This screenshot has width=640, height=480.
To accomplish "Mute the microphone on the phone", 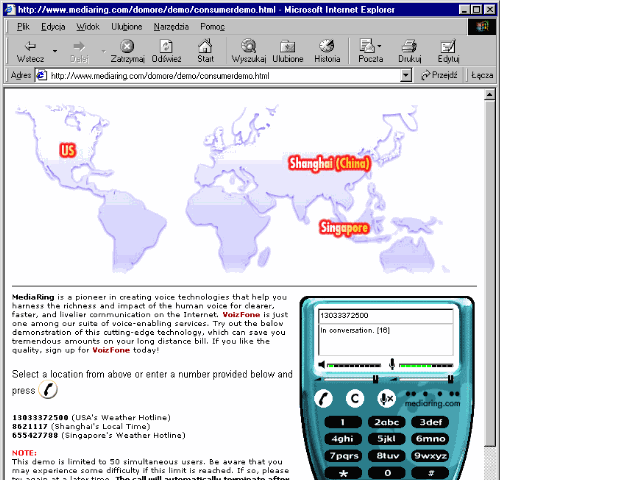I will click(386, 398).
